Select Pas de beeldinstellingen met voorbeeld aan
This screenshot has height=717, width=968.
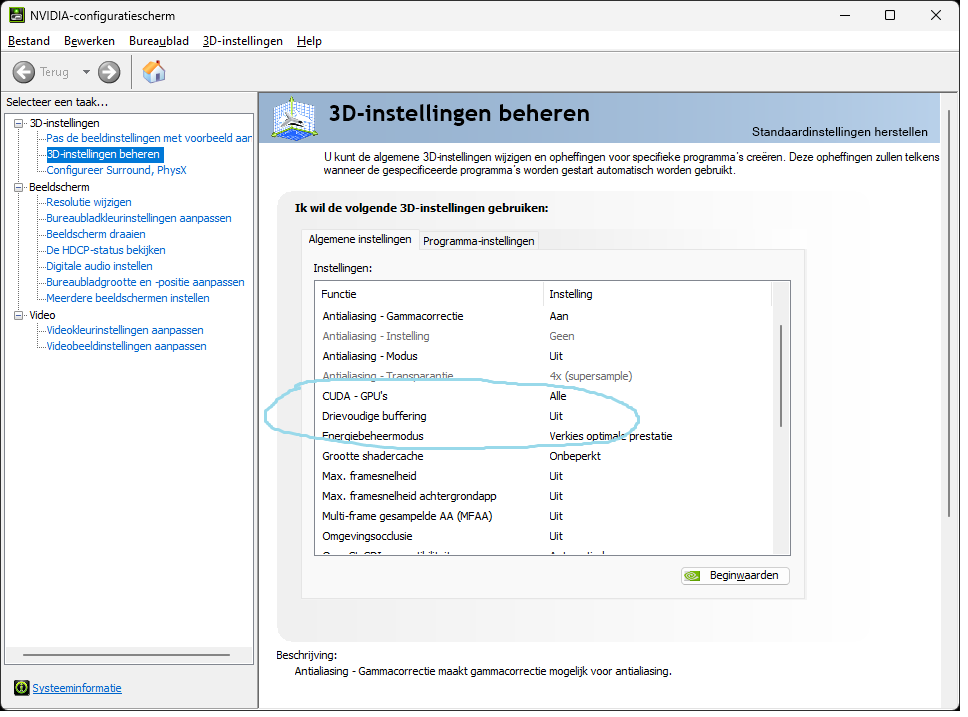pyautogui.click(x=149, y=138)
